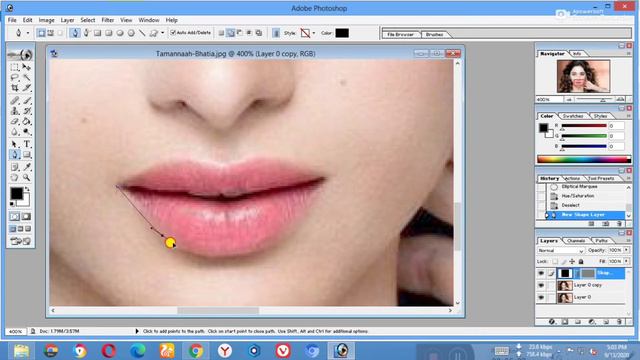Select the Pen tool in toolbox

pos(15,155)
